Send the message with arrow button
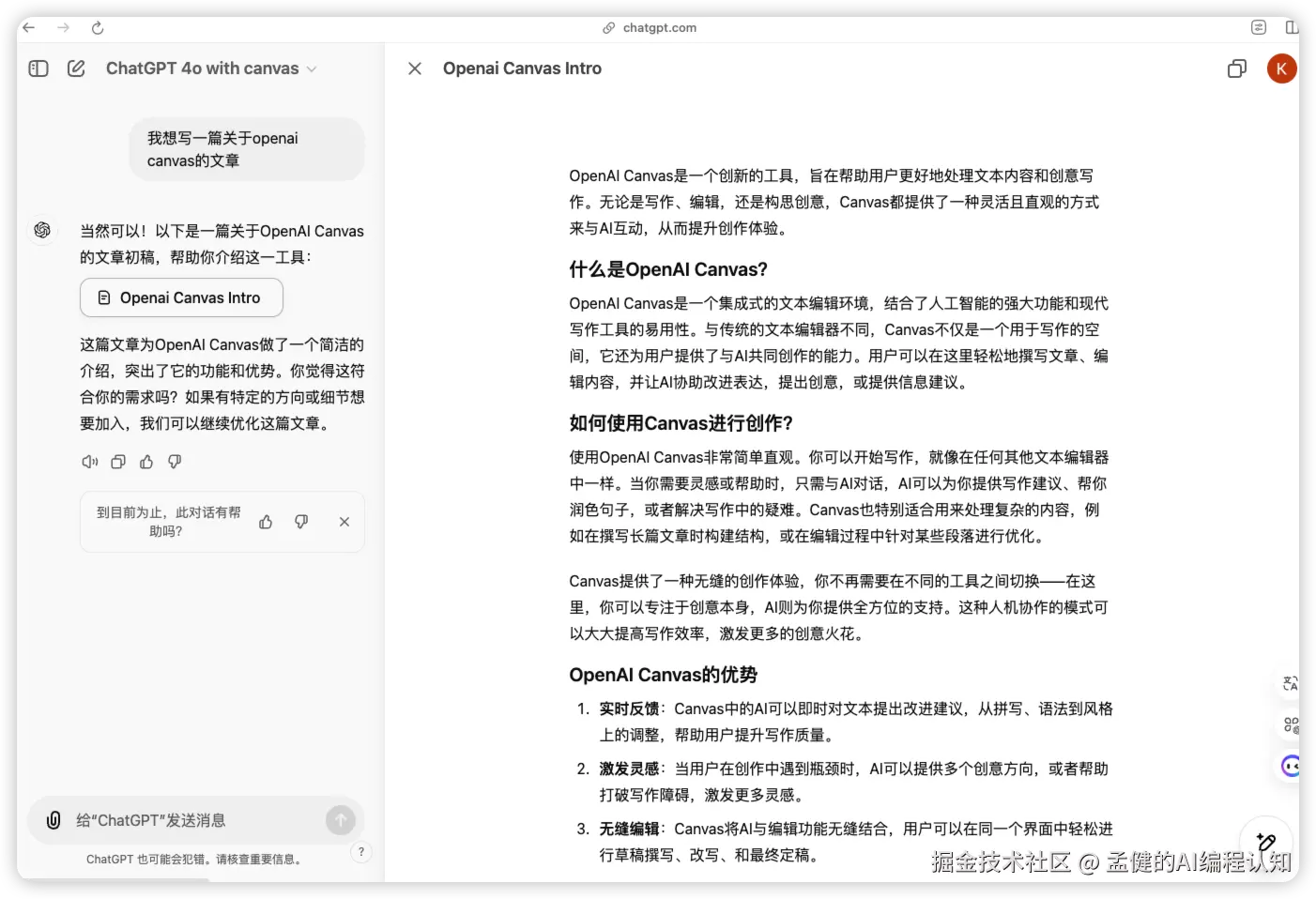 coord(341,820)
